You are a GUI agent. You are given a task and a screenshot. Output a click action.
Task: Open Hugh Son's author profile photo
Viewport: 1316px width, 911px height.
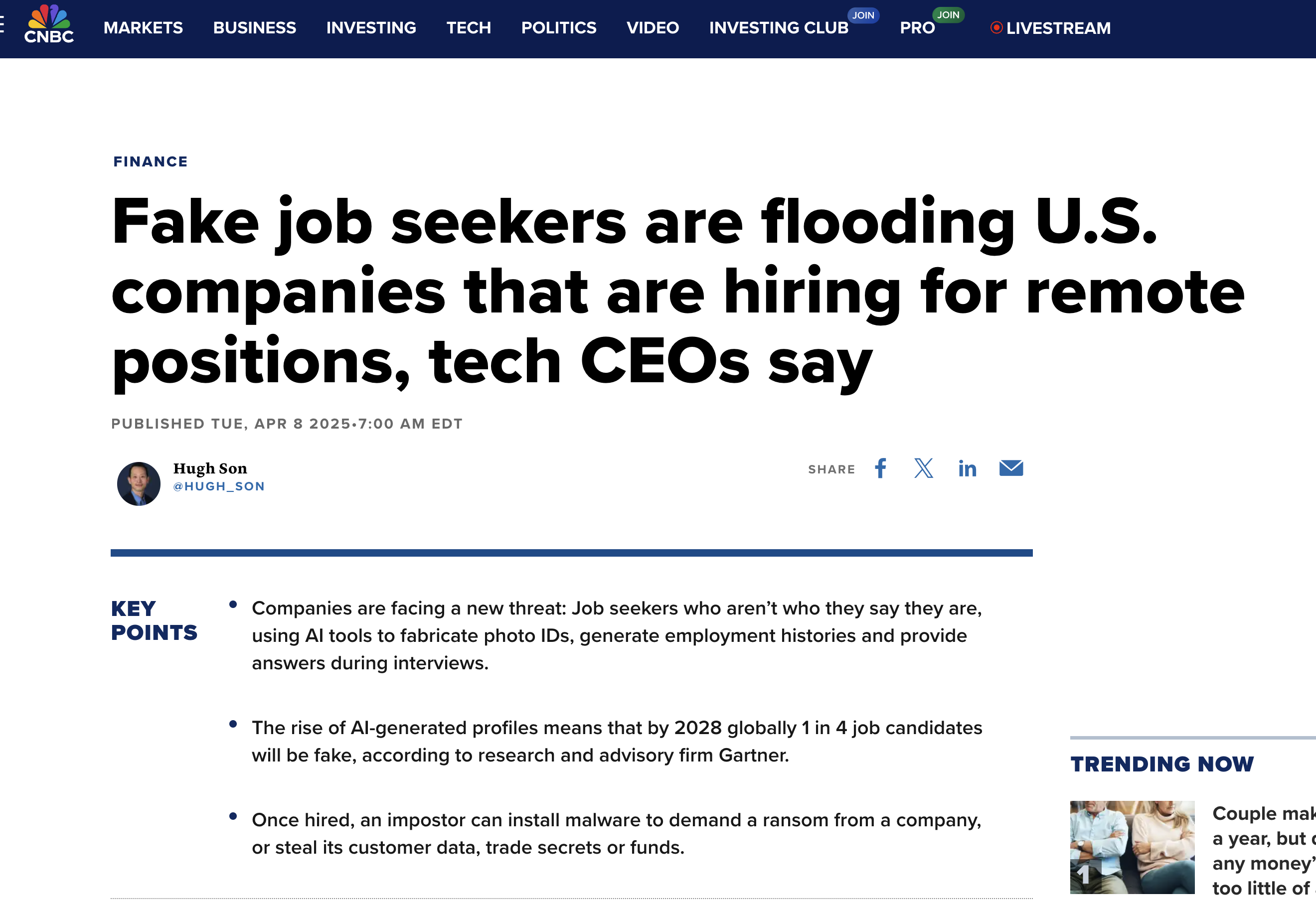(x=138, y=483)
